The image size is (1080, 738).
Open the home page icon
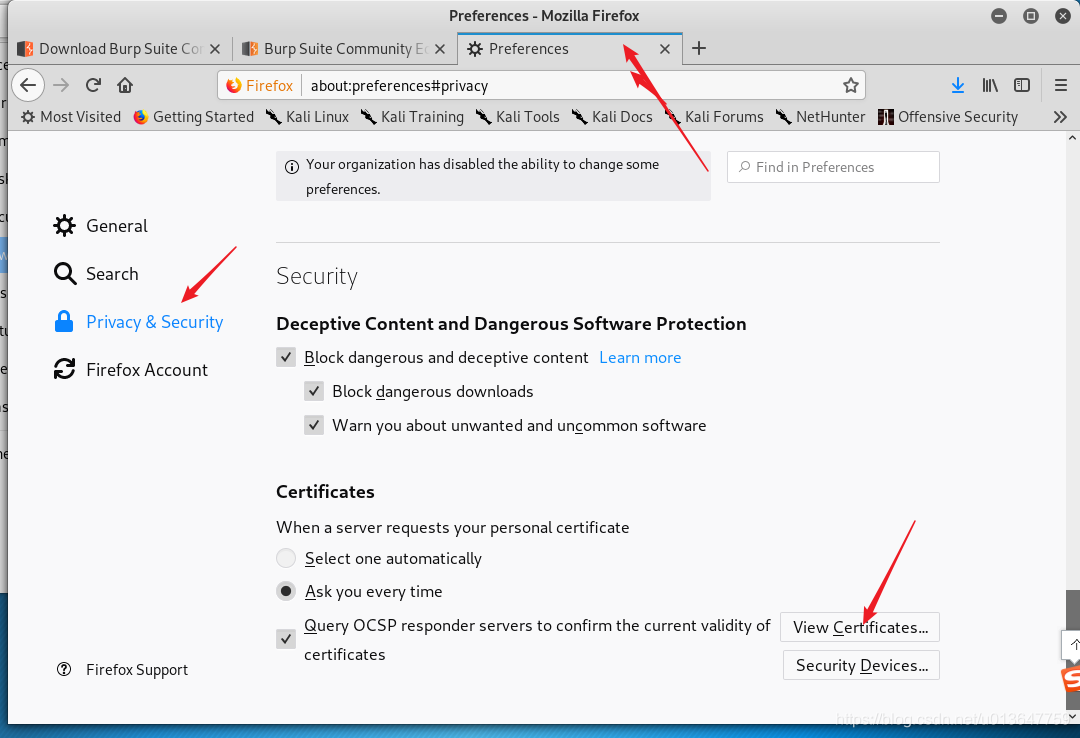pos(125,85)
